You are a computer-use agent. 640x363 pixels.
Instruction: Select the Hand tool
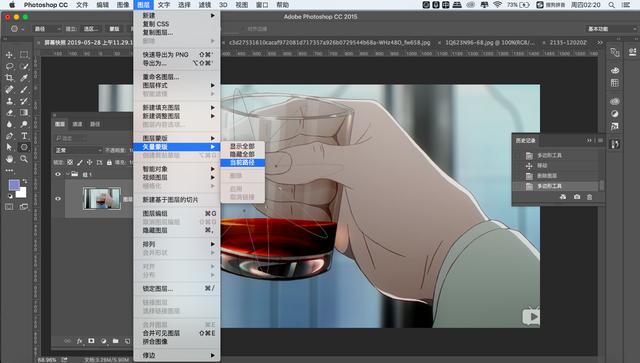[9, 159]
